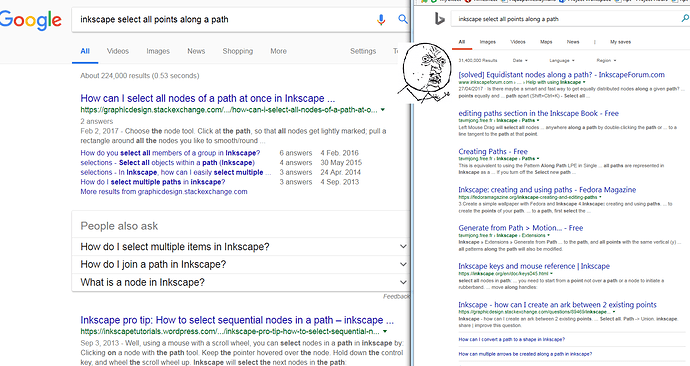Switch to Google News tab
The width and height of the screenshot is (690, 366).
(x=196, y=51)
